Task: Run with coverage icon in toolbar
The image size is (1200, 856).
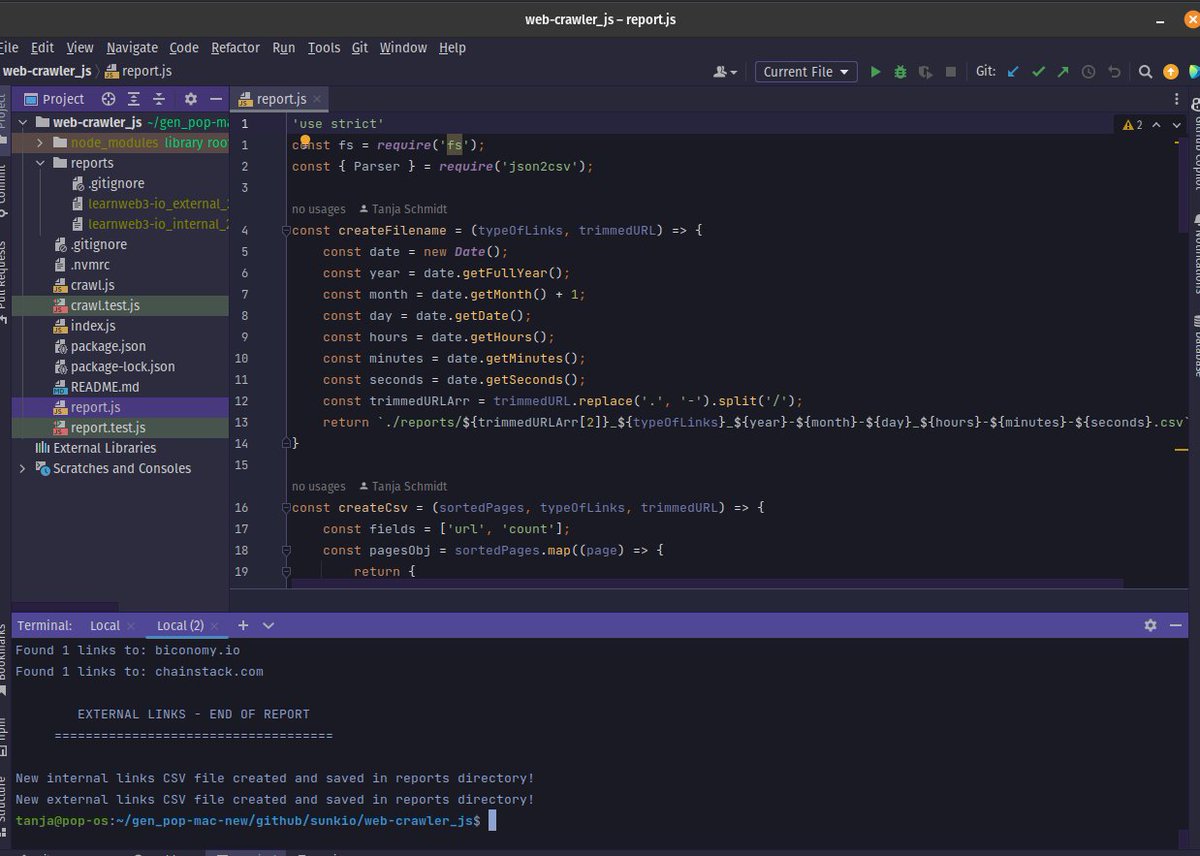Action: coord(926,72)
